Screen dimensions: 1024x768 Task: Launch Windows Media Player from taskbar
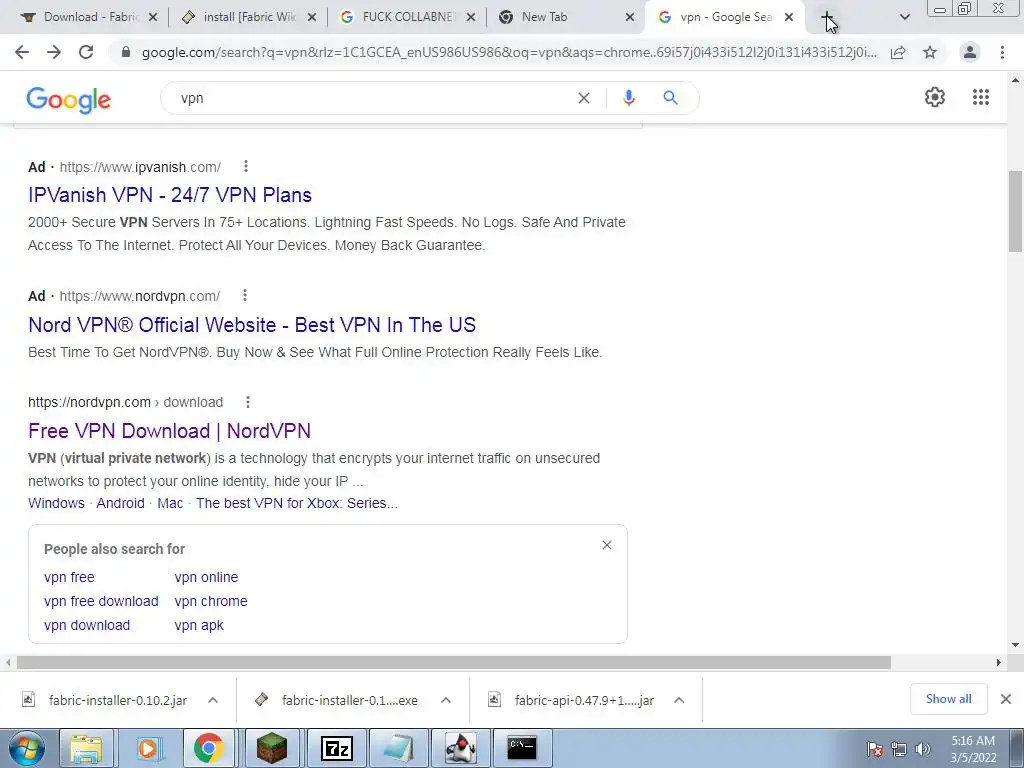coord(148,748)
